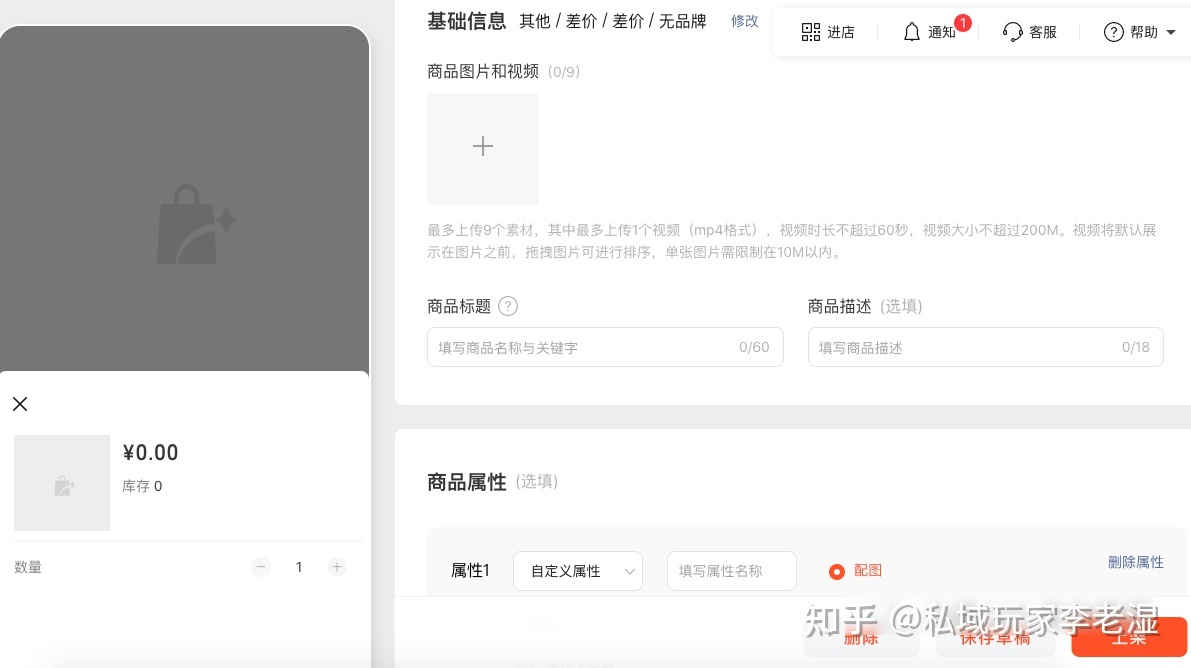
Task: Click the 删除属性 link
Action: coord(1135,562)
